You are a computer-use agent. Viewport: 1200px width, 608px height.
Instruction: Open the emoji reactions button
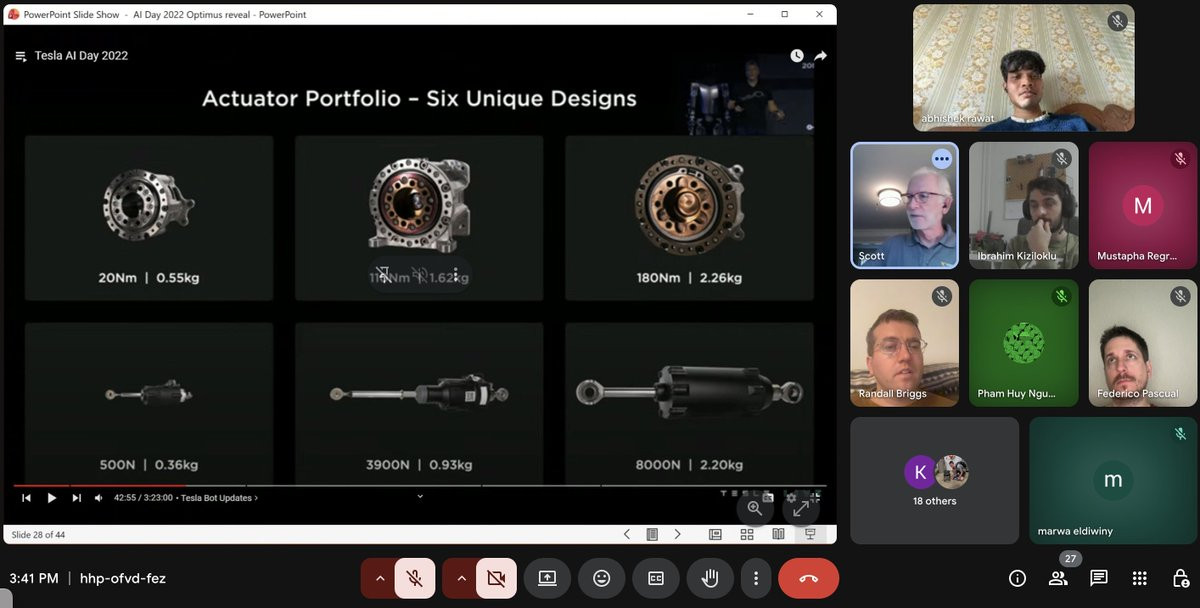pyautogui.click(x=601, y=578)
